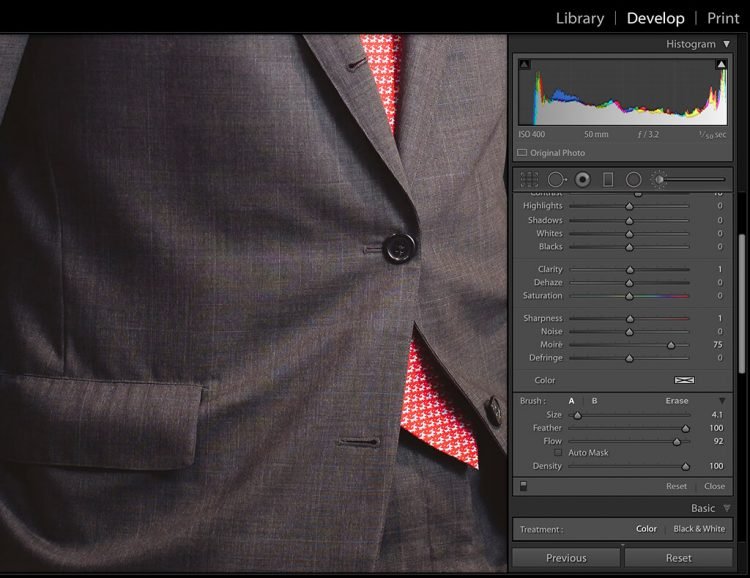Image resolution: width=750 pixels, height=578 pixels.
Task: Click the "Treatment :" label
Action: click(x=541, y=529)
